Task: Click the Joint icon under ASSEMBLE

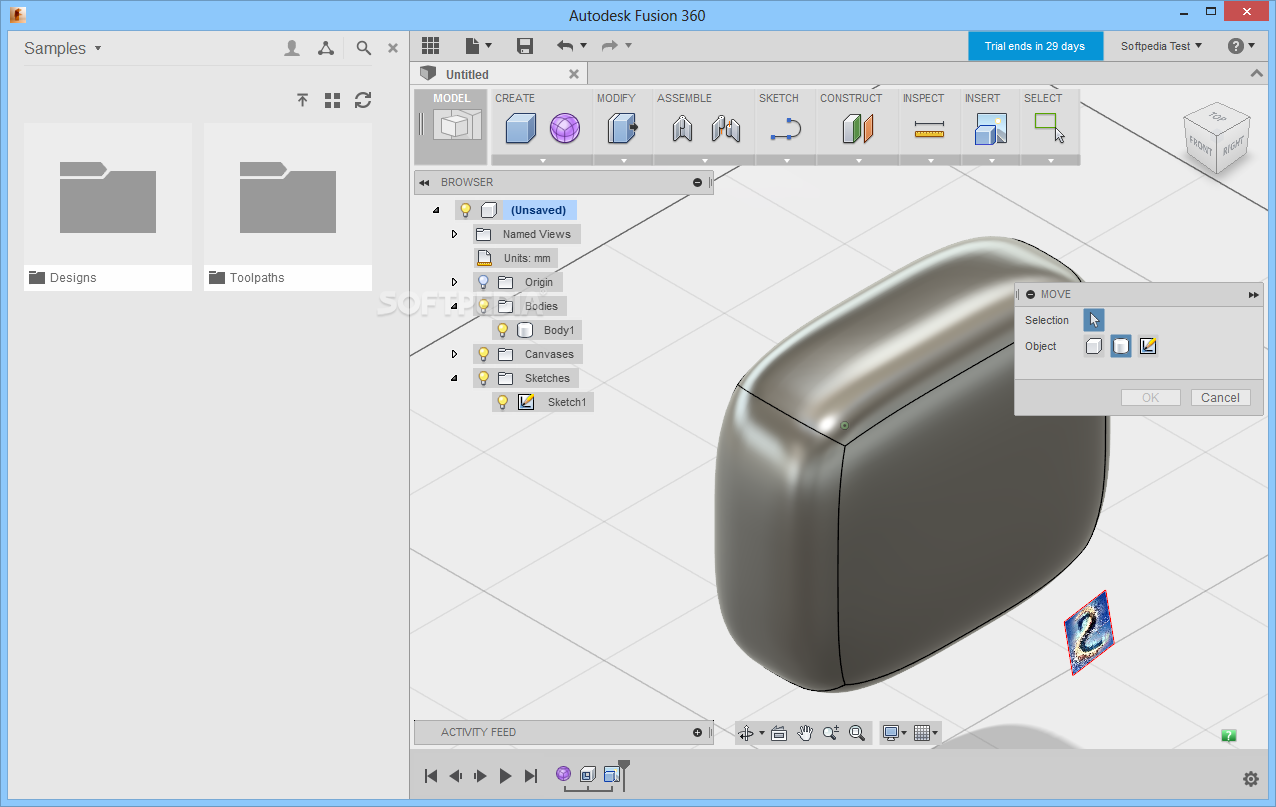Action: pyautogui.click(x=725, y=128)
